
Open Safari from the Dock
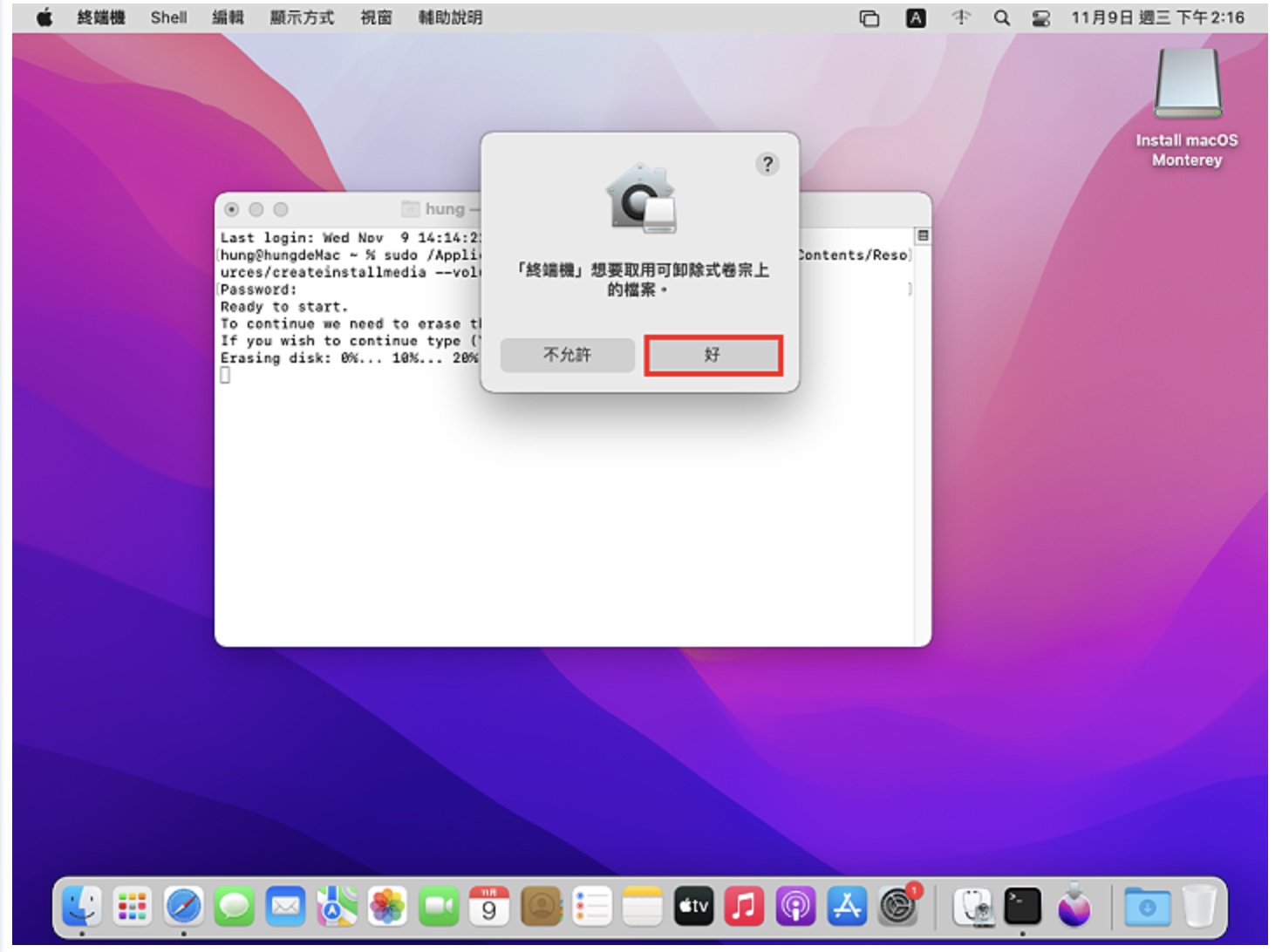coord(184,907)
